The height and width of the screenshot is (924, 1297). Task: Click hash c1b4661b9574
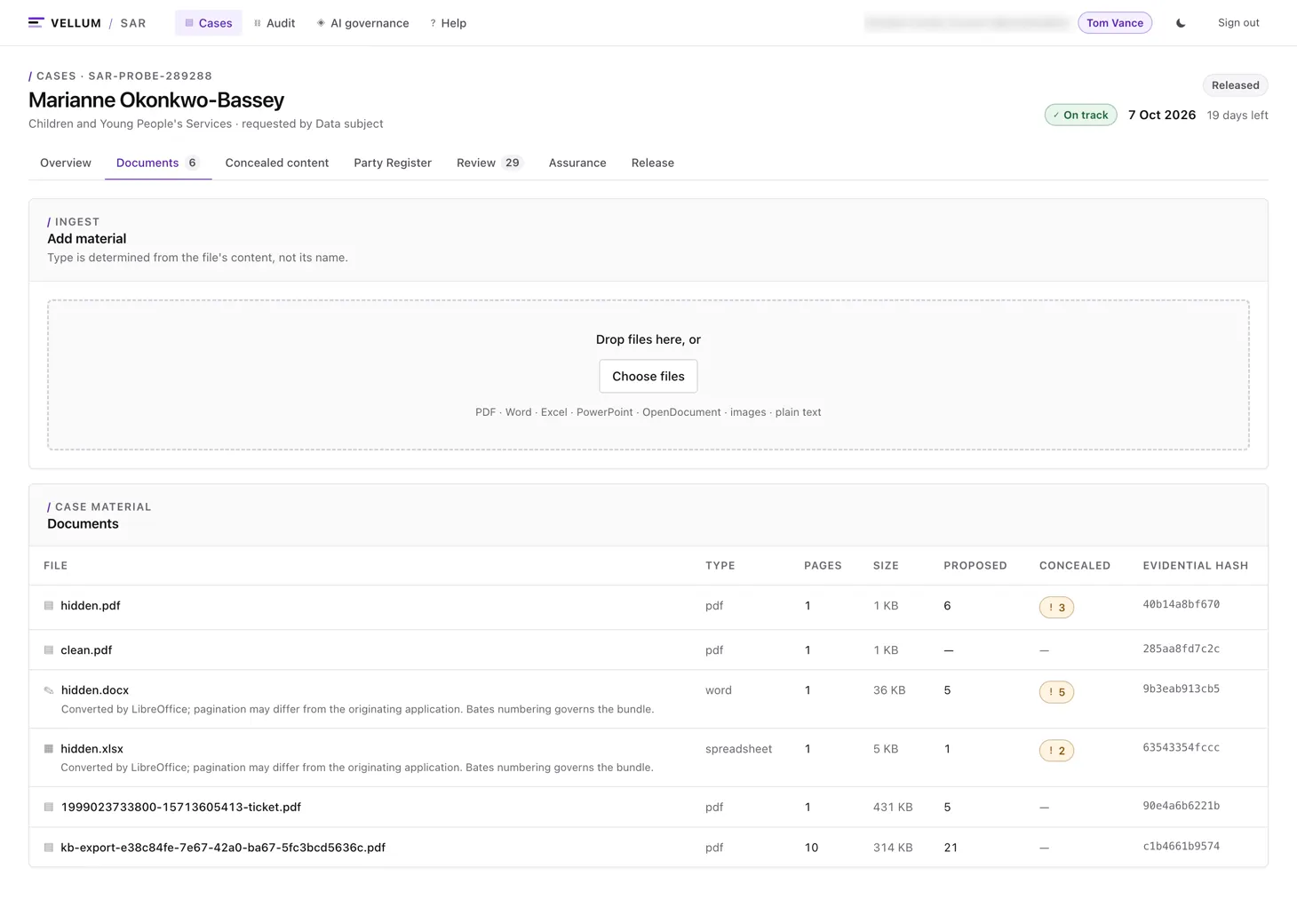click(1182, 846)
